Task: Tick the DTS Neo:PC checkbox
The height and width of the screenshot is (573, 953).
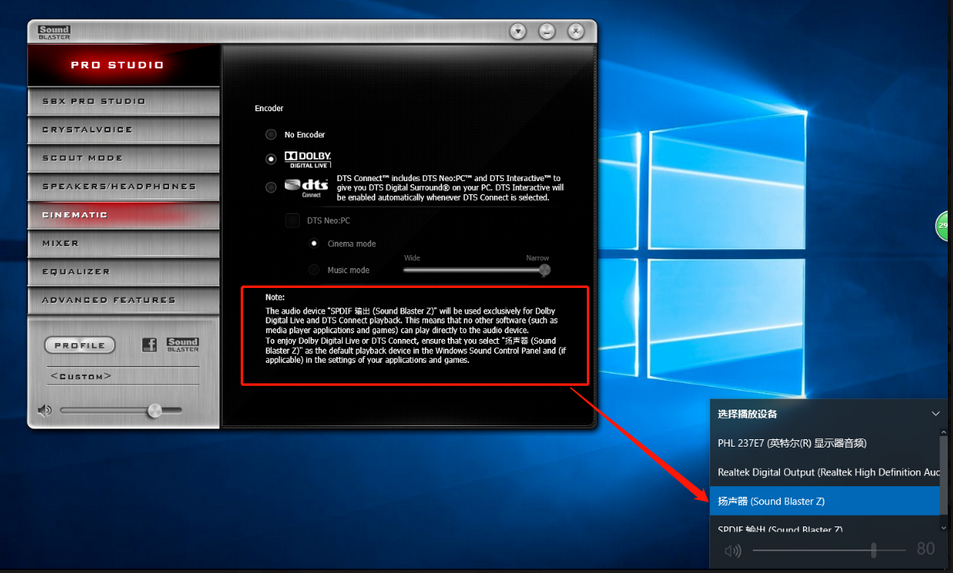Action: (x=292, y=221)
